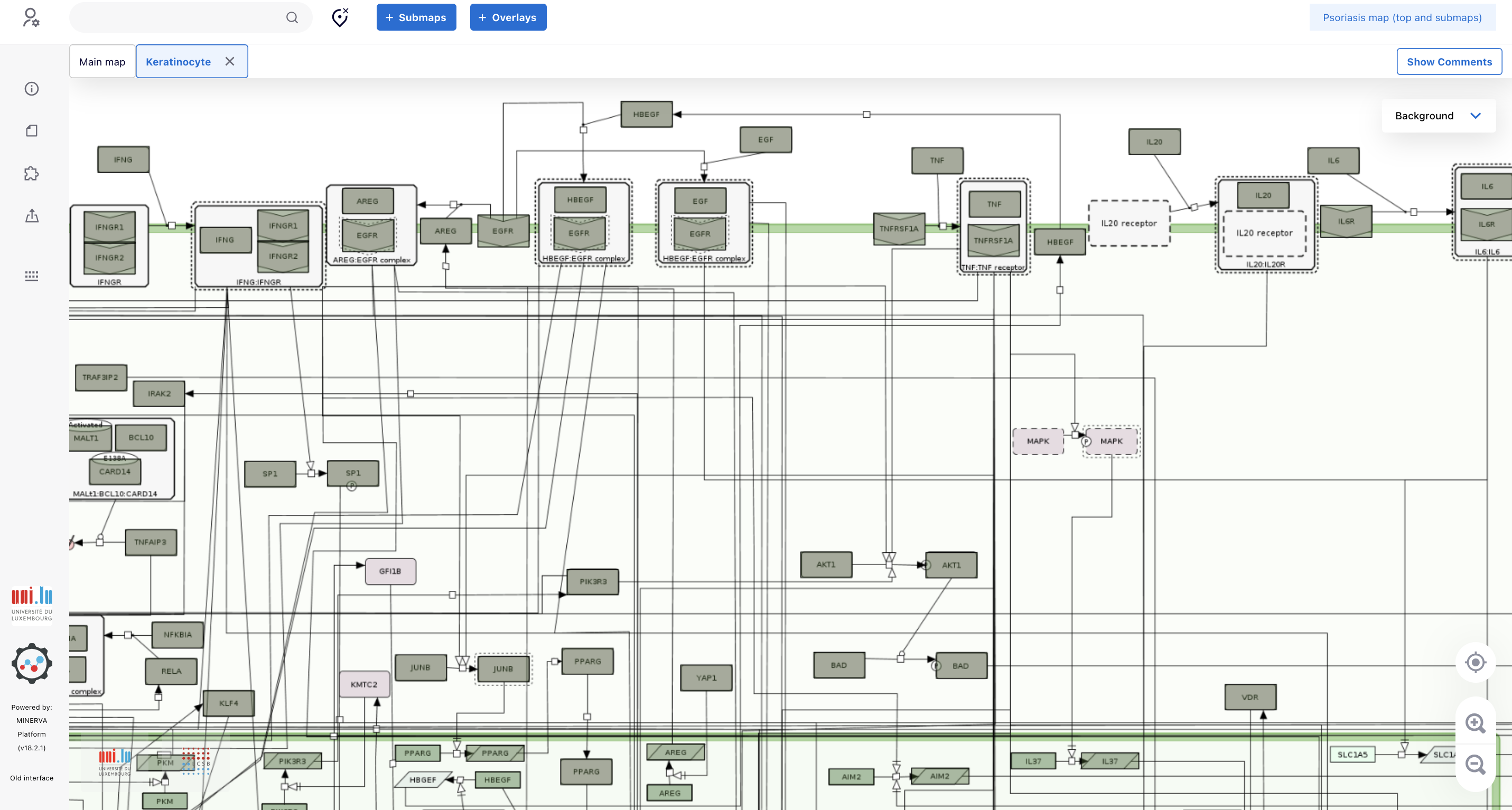Open the Overlays dropdown
This screenshot has width=1512, height=810.
pos(508,17)
